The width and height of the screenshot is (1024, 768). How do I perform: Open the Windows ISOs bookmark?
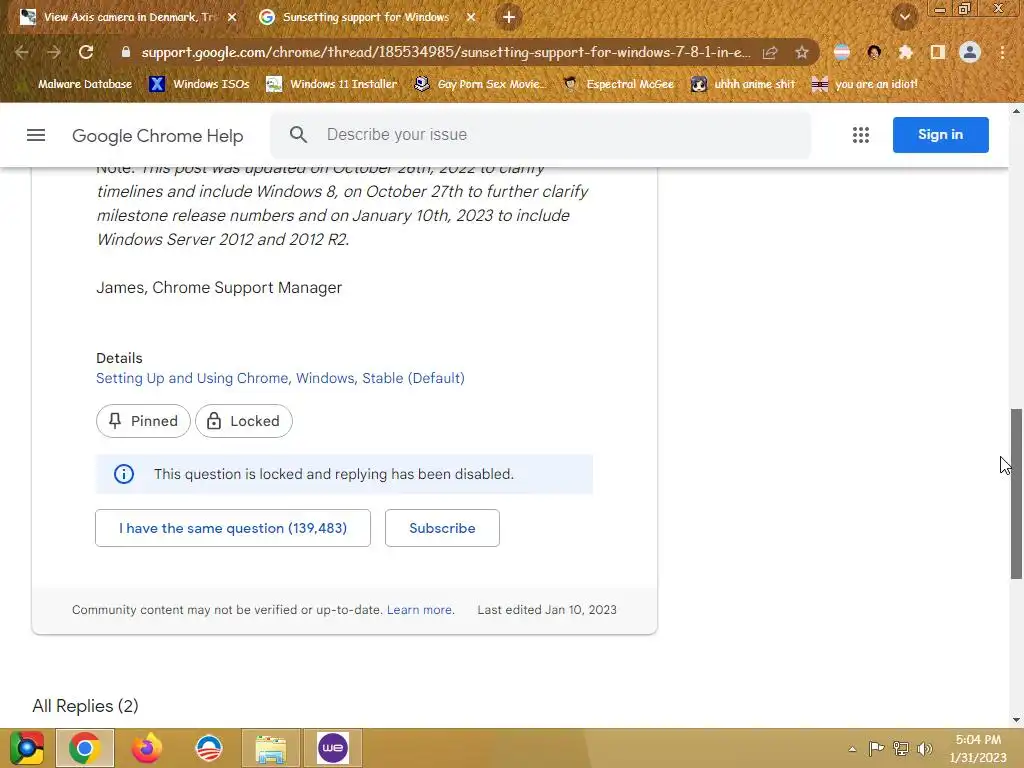coord(199,84)
